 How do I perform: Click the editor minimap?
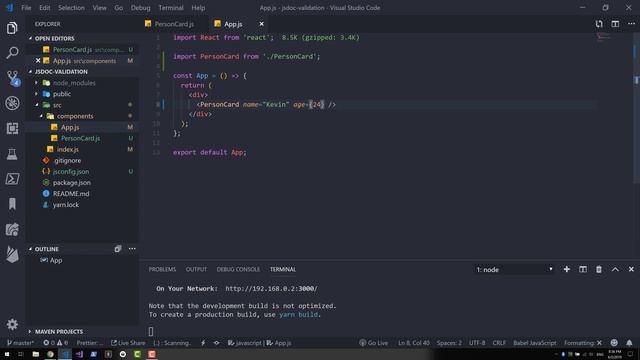(603, 38)
